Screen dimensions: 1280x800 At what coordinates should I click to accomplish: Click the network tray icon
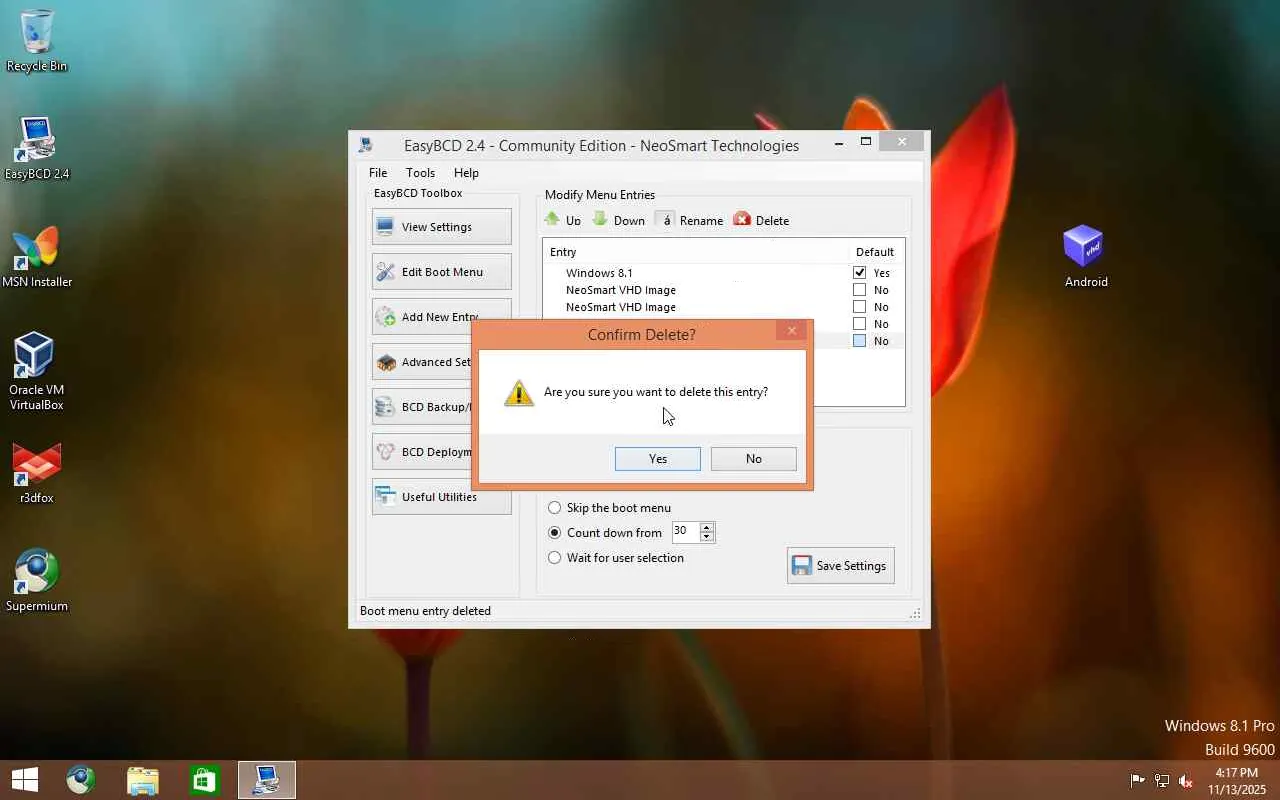[x=1162, y=780]
